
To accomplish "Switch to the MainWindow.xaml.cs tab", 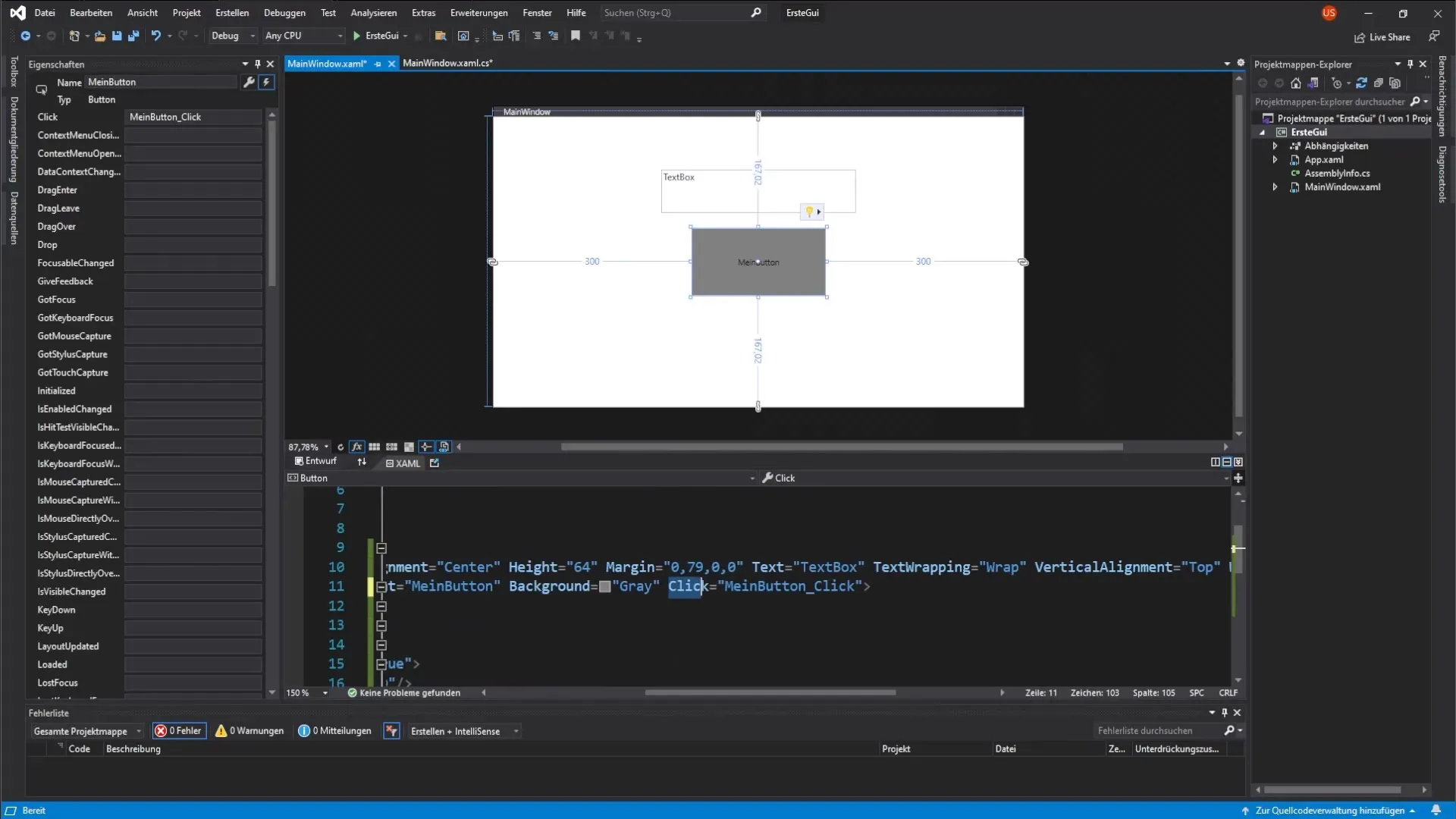I will click(447, 63).
